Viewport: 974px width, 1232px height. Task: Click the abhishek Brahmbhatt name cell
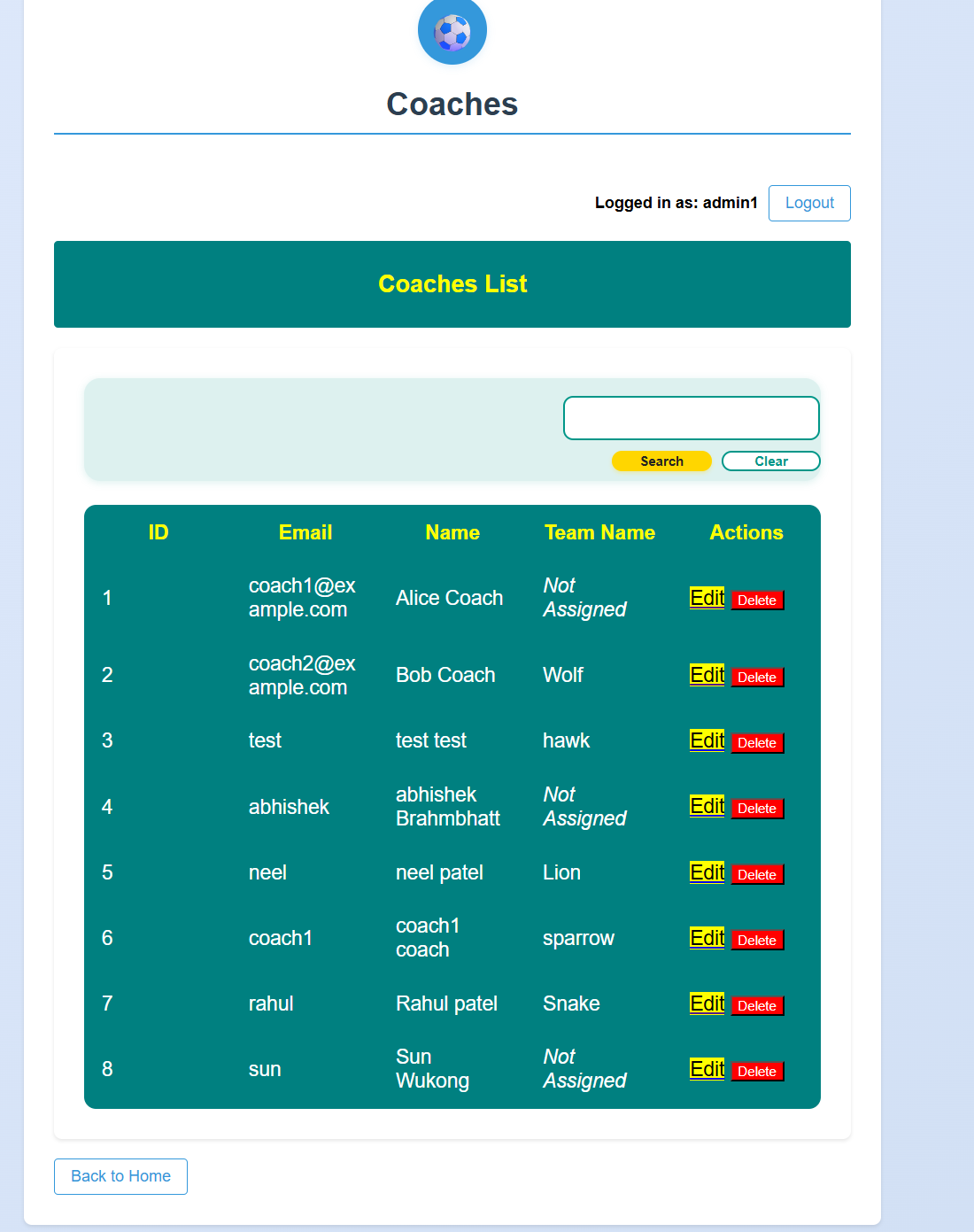click(x=448, y=806)
